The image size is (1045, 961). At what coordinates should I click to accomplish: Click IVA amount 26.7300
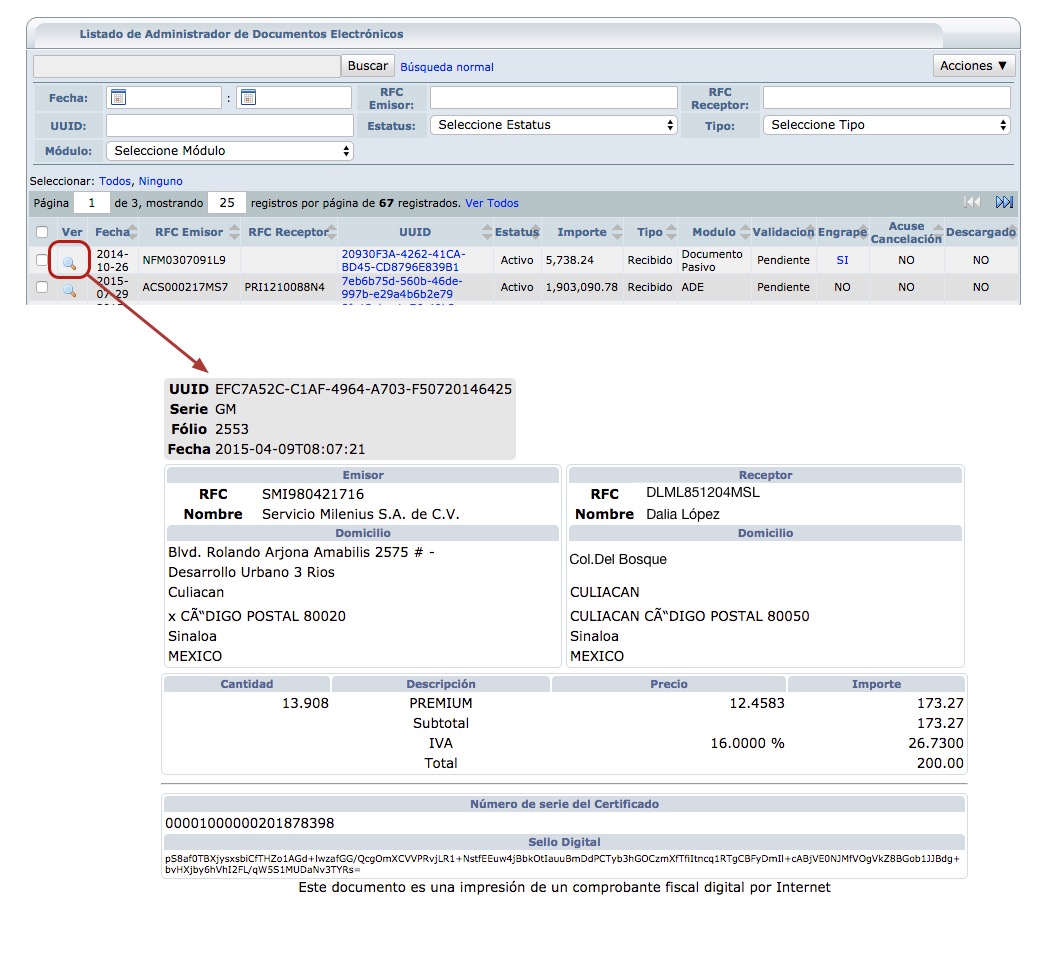[936, 743]
